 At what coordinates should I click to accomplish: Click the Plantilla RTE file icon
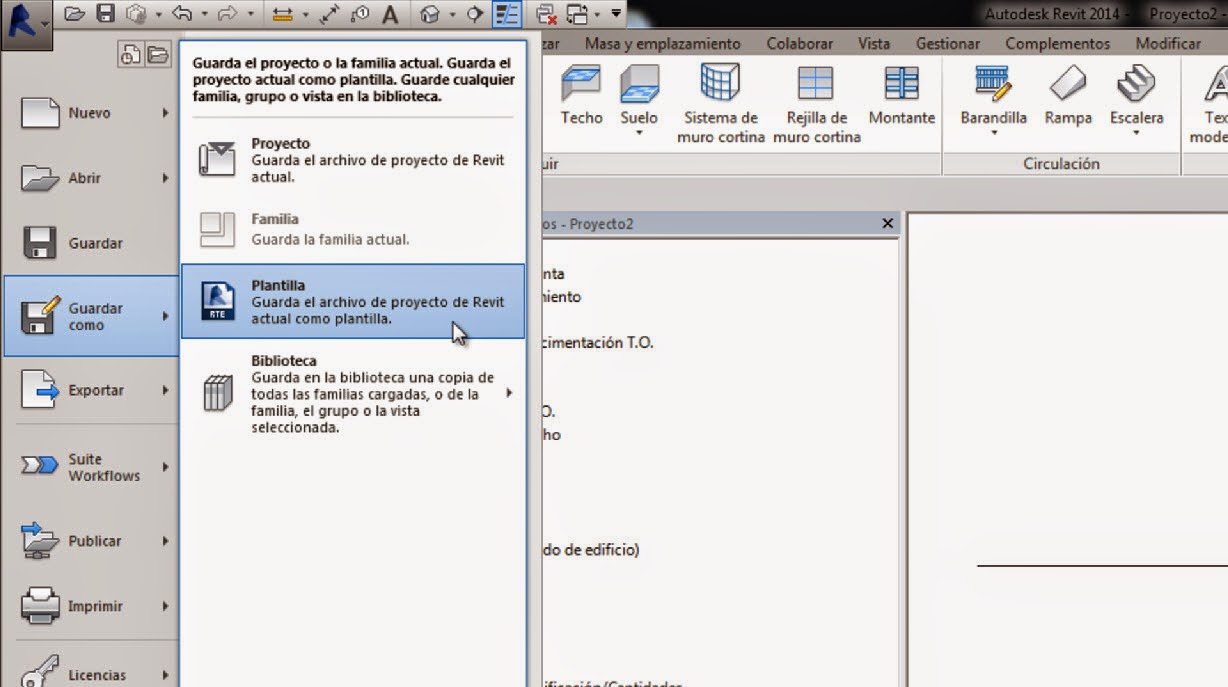point(218,301)
